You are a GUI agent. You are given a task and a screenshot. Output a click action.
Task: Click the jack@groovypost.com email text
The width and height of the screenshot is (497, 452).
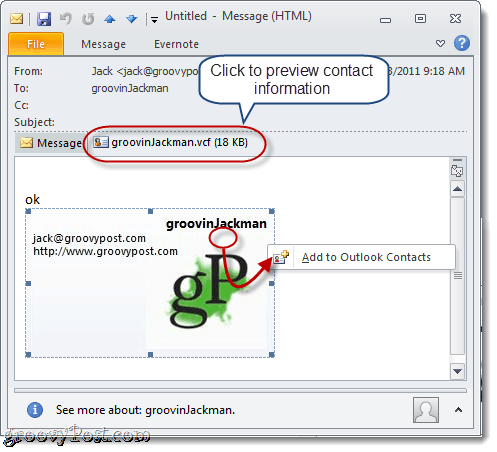(89, 238)
